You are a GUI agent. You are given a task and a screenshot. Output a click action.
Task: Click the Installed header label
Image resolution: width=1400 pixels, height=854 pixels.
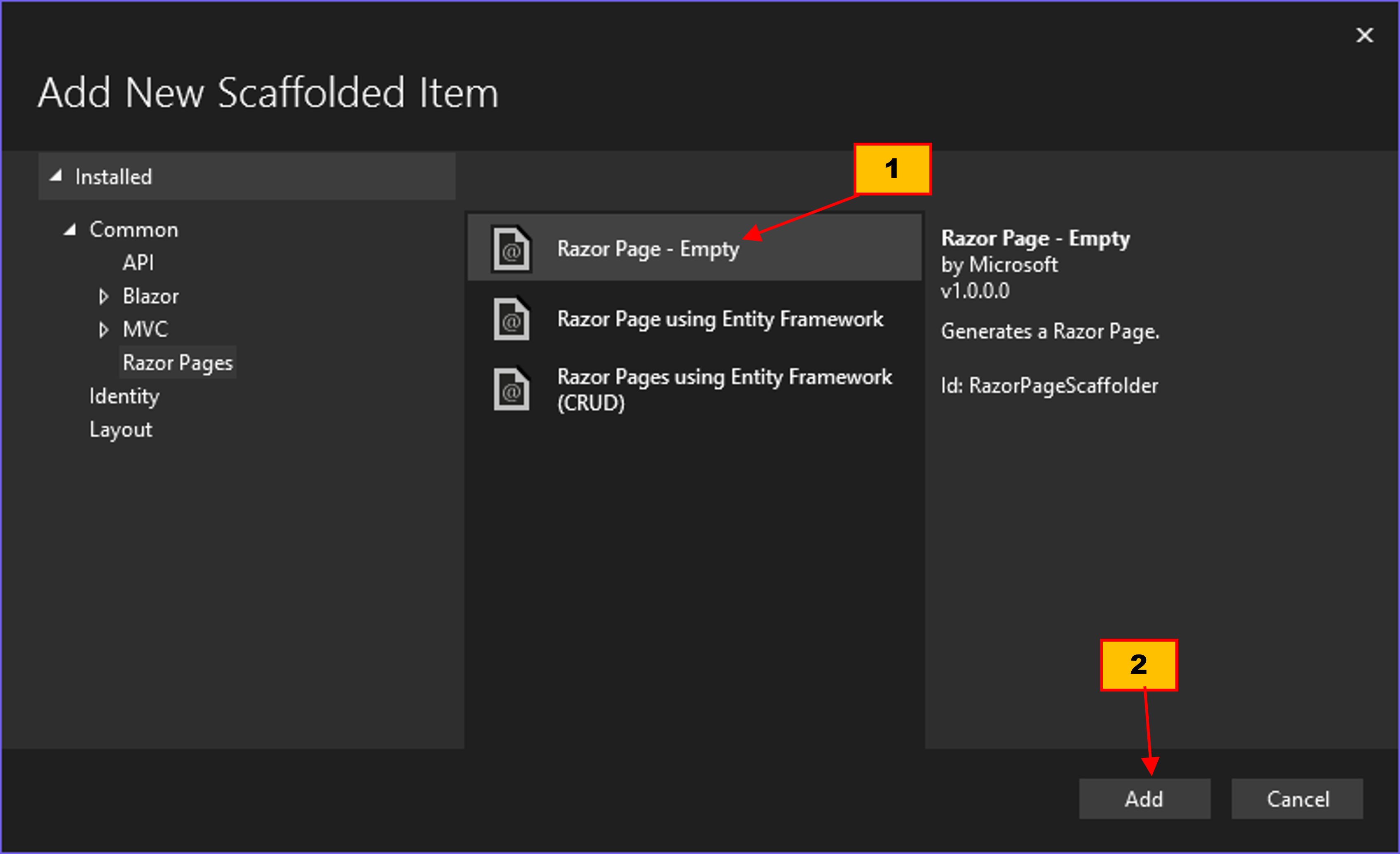coord(114,177)
